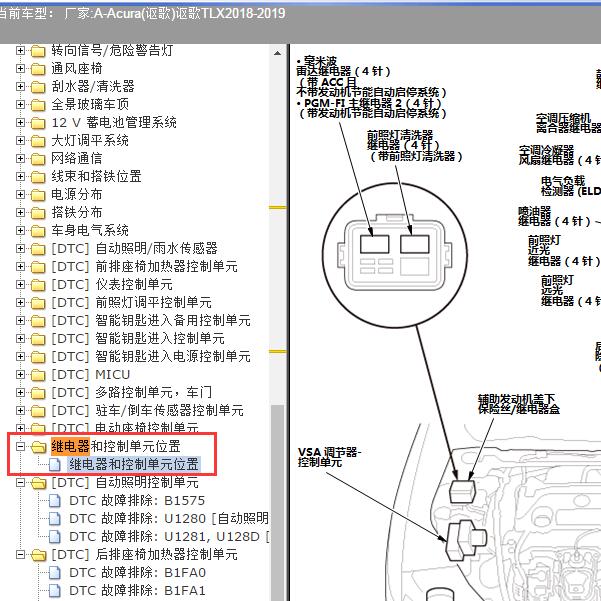Click the 网络通信 folder icon
601x601 pixels.
point(38,159)
